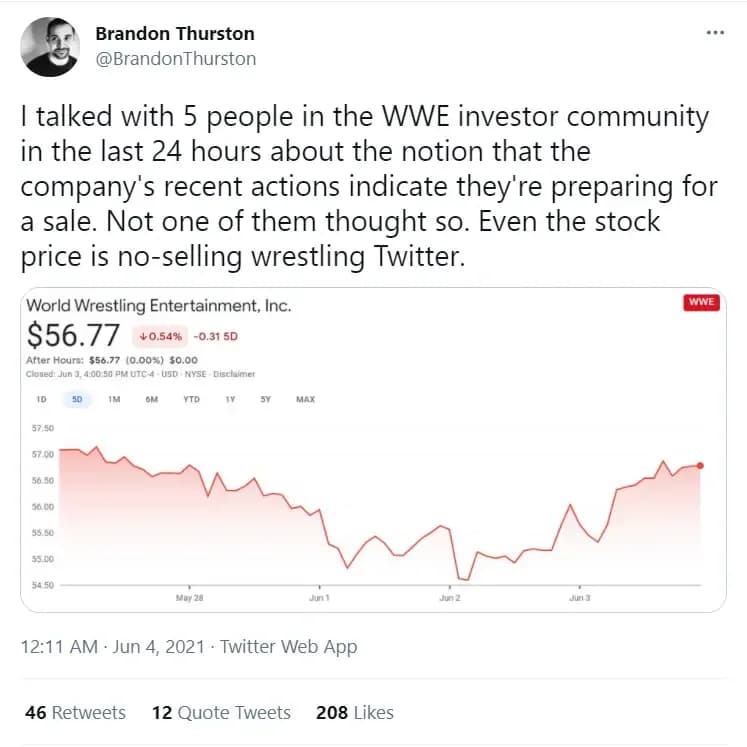
Task: Open the tweet timestamp link
Action: coord(115,647)
